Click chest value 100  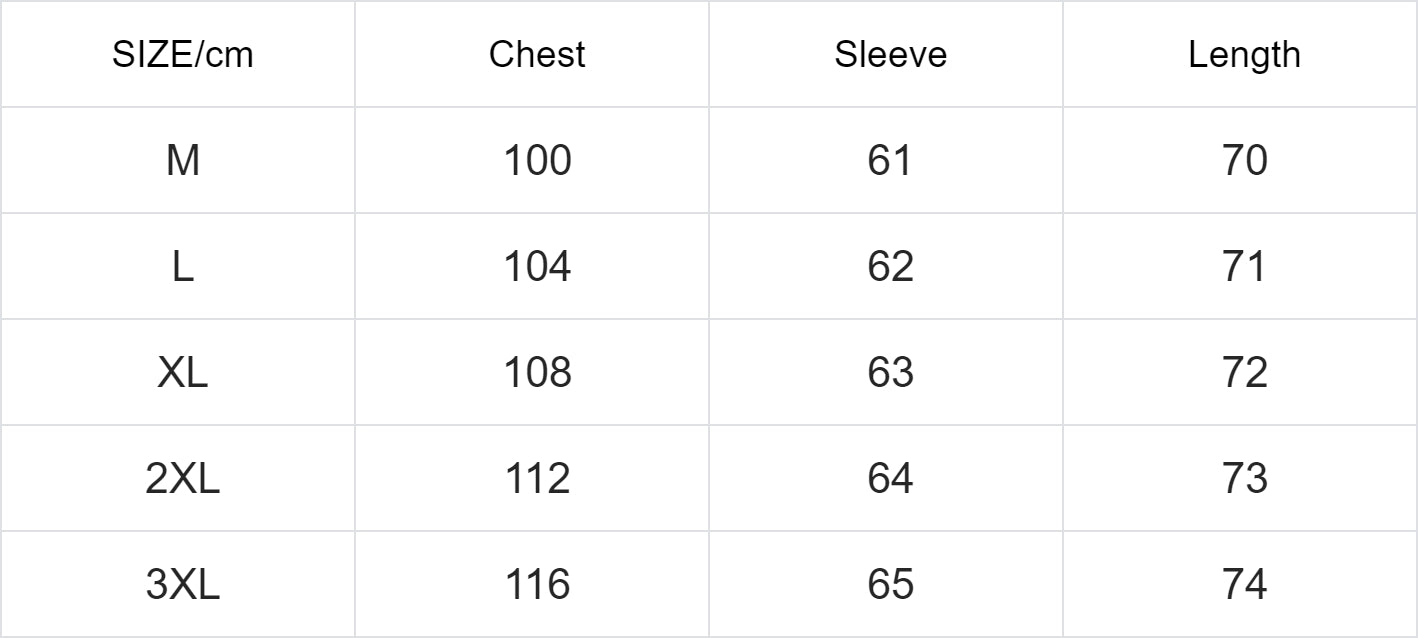[537, 160]
